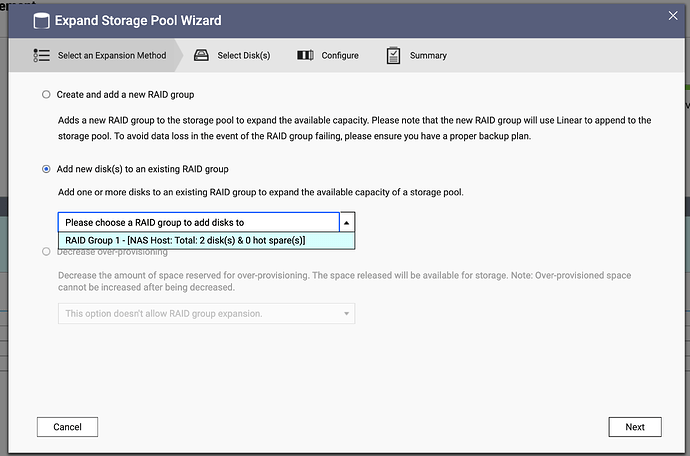
Task: Click Next to continue the wizard
Action: 635,427
